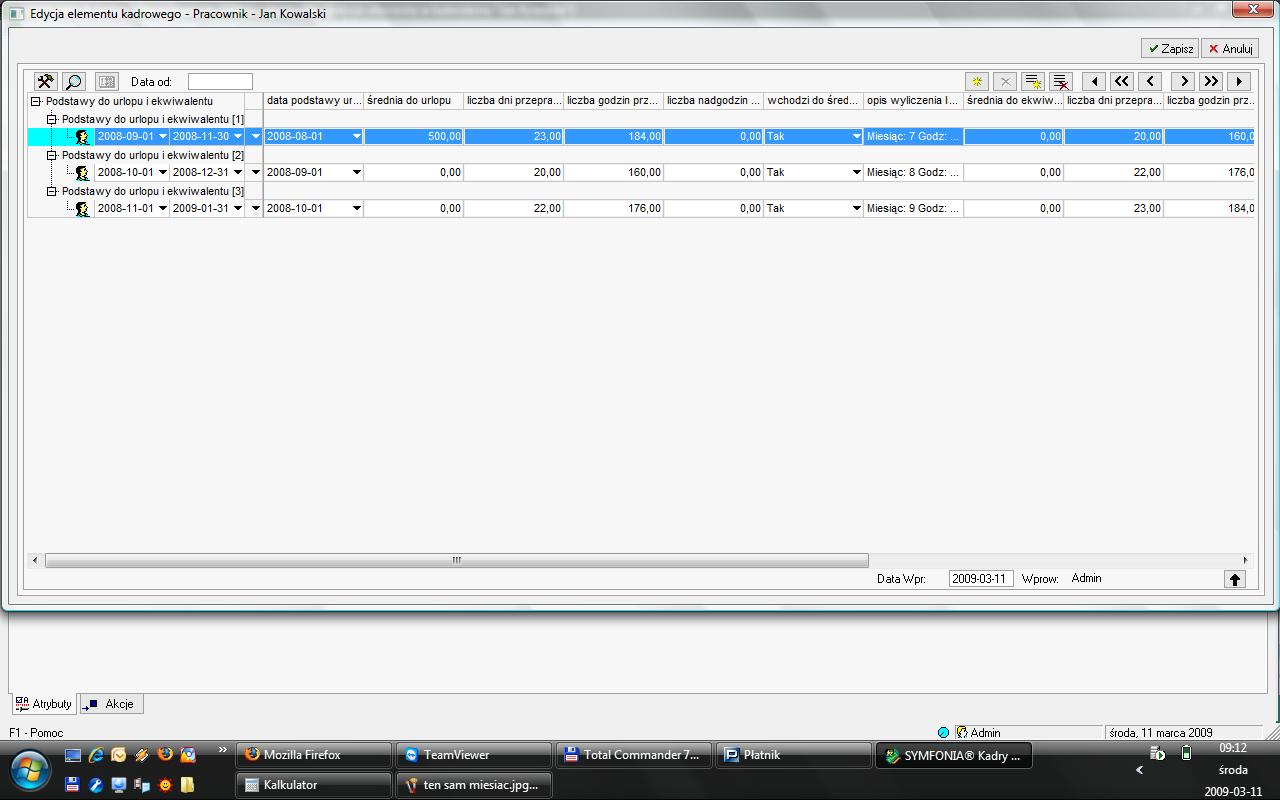Collapse the root 'Podstawy do urlopu i ekwiwalentu' node

click(36, 101)
